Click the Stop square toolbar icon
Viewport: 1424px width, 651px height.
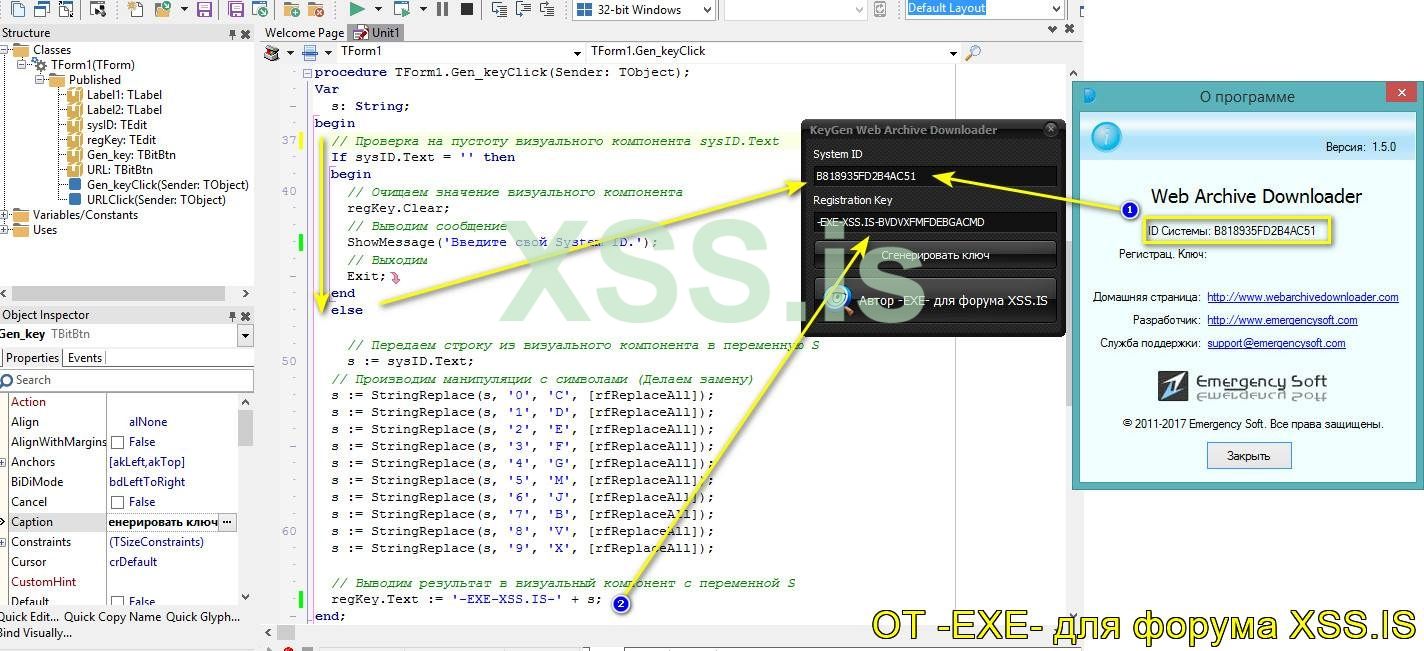[467, 9]
